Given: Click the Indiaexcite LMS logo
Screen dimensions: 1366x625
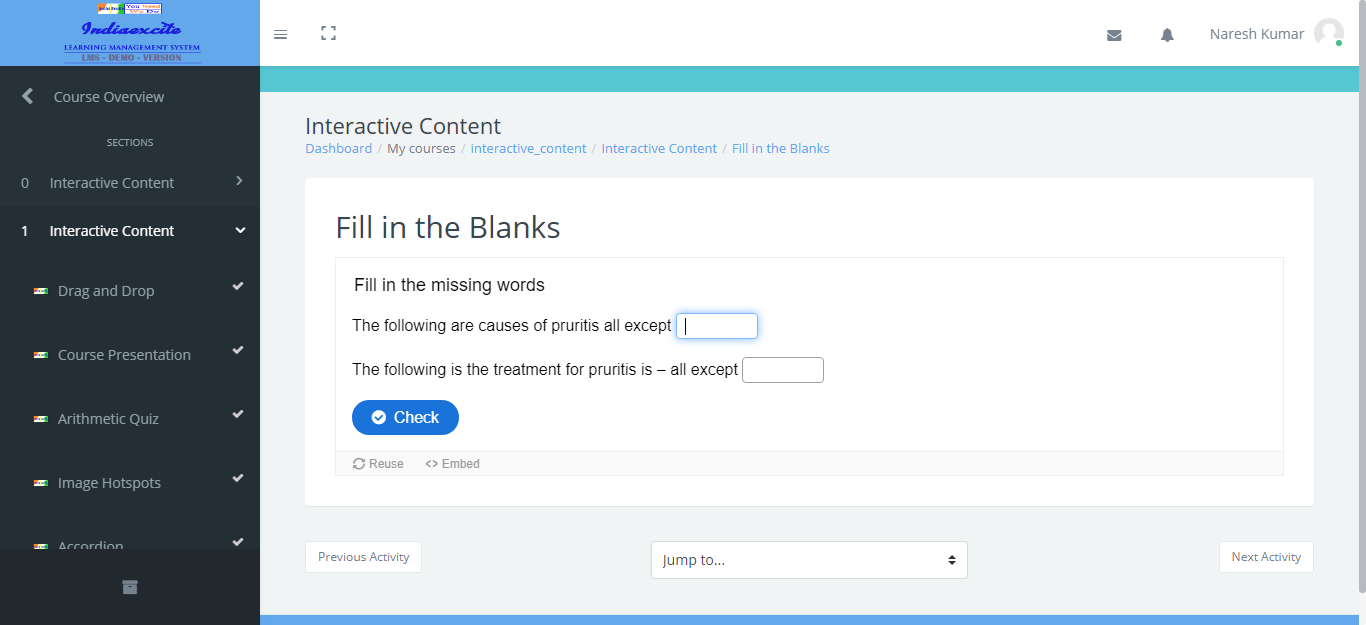Looking at the screenshot, I should click(x=131, y=33).
